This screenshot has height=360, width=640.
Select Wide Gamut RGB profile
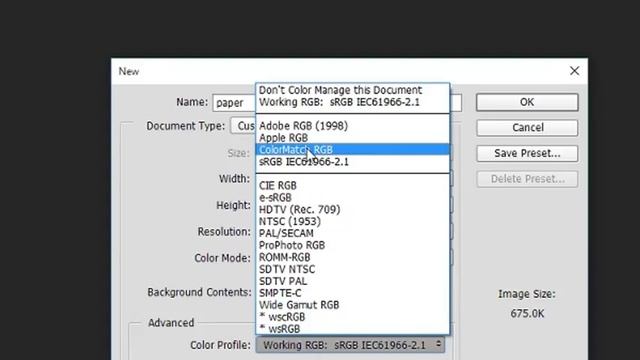(353, 305)
